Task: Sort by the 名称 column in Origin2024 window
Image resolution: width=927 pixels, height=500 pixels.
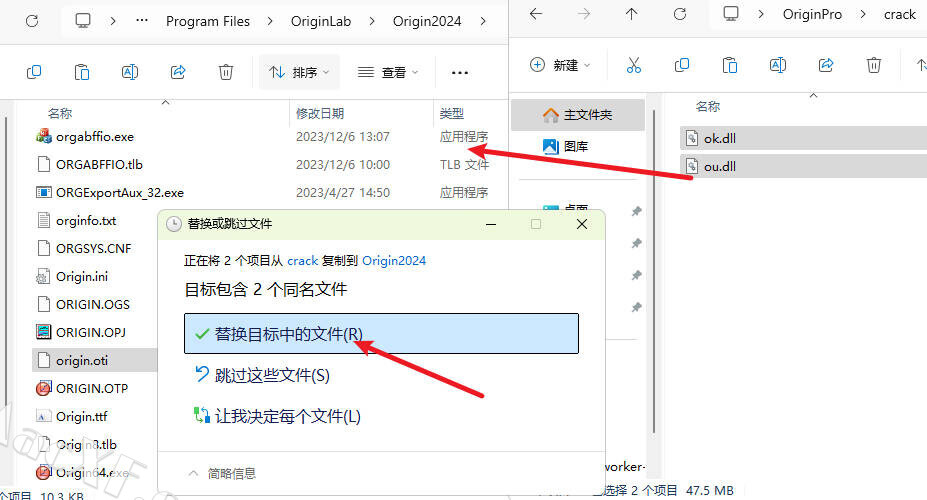Action: point(60,113)
